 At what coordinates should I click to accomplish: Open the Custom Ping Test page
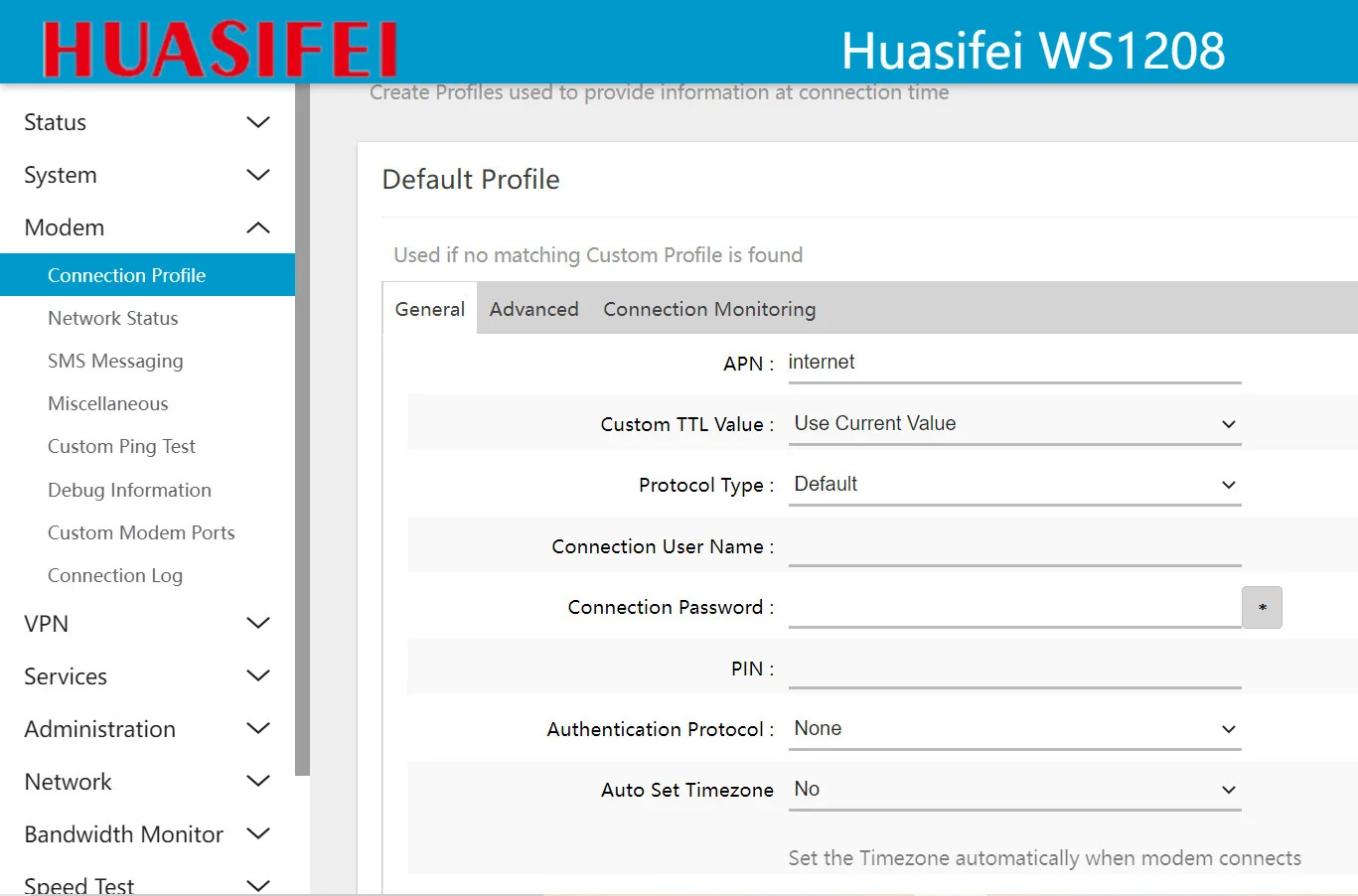(x=121, y=446)
